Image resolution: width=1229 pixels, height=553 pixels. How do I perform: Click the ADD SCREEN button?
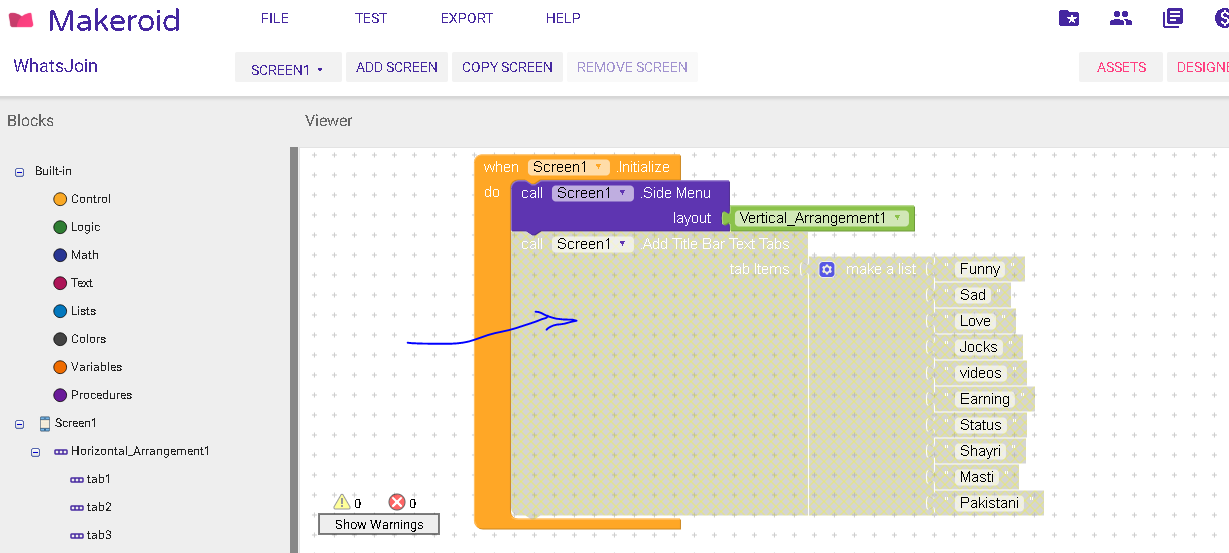click(x=397, y=67)
